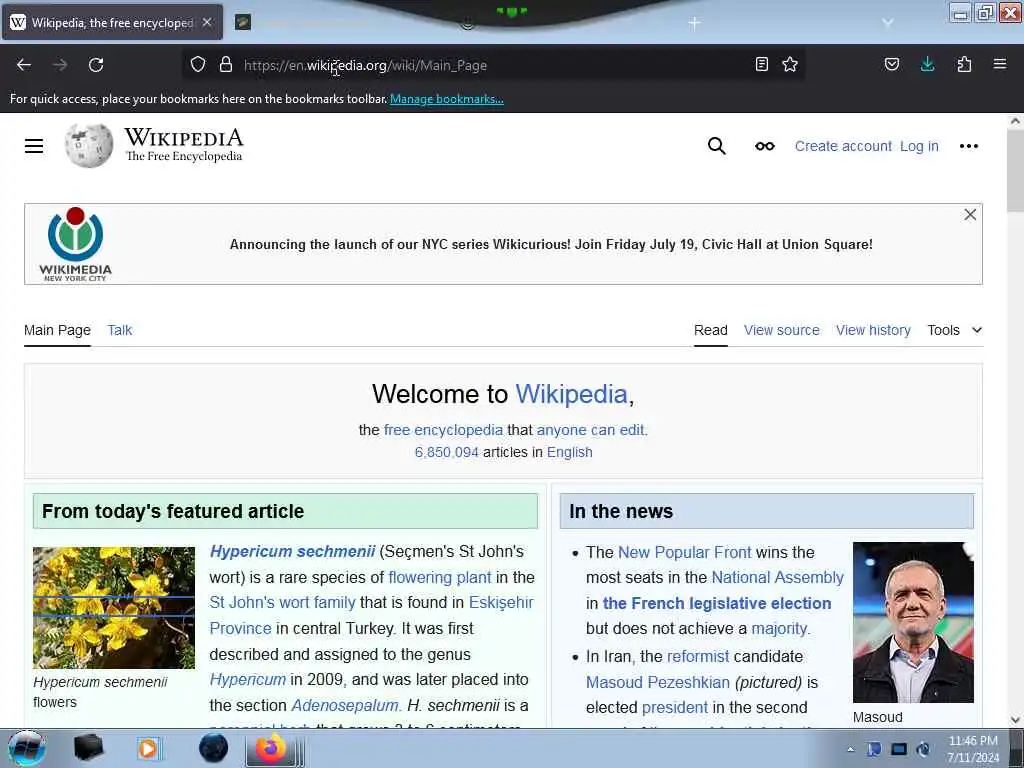1024x768 pixels.
Task: Open St John's wort family link
Action: (282, 602)
